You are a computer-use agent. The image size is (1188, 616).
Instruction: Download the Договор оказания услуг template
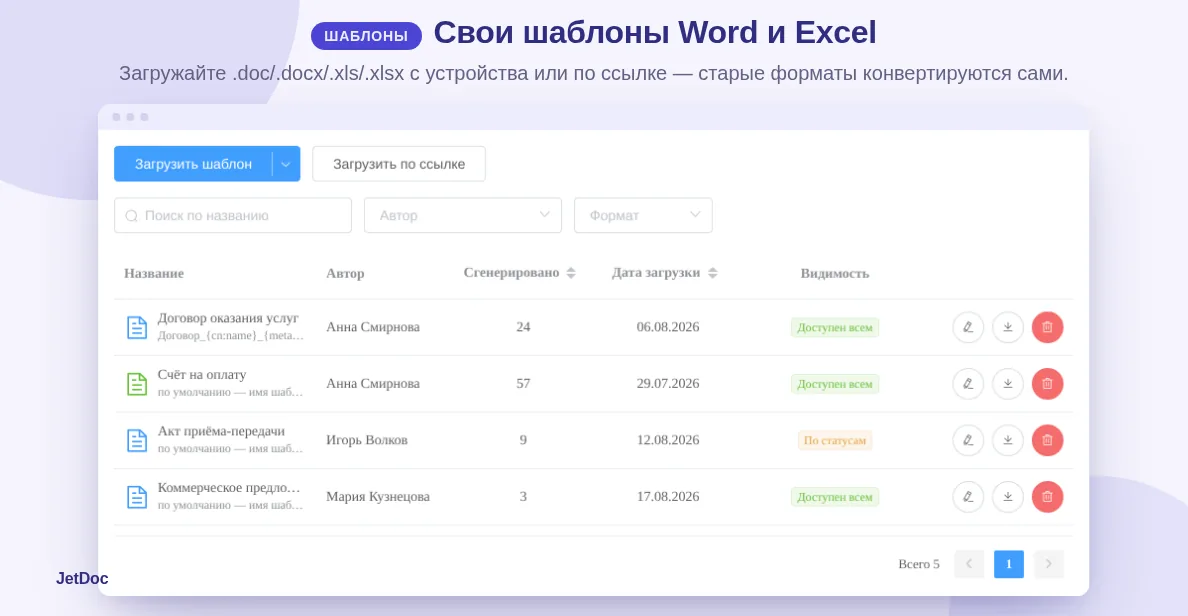pos(1008,327)
